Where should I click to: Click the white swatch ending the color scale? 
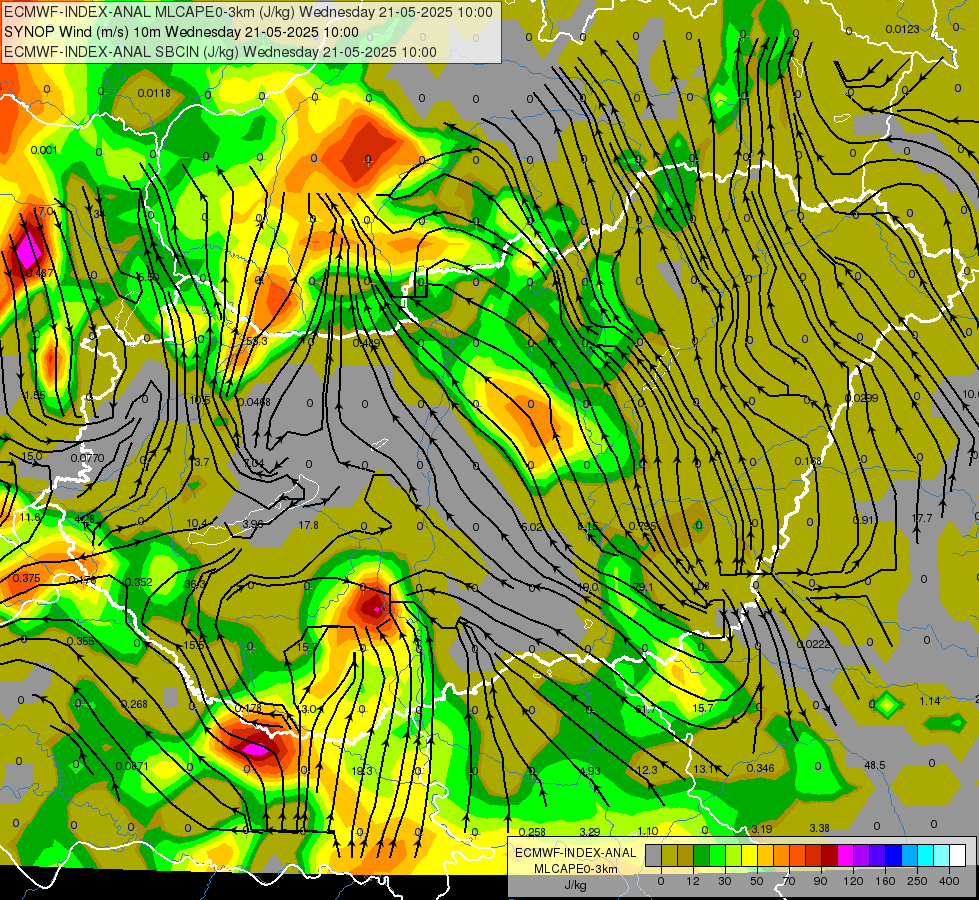(x=957, y=856)
